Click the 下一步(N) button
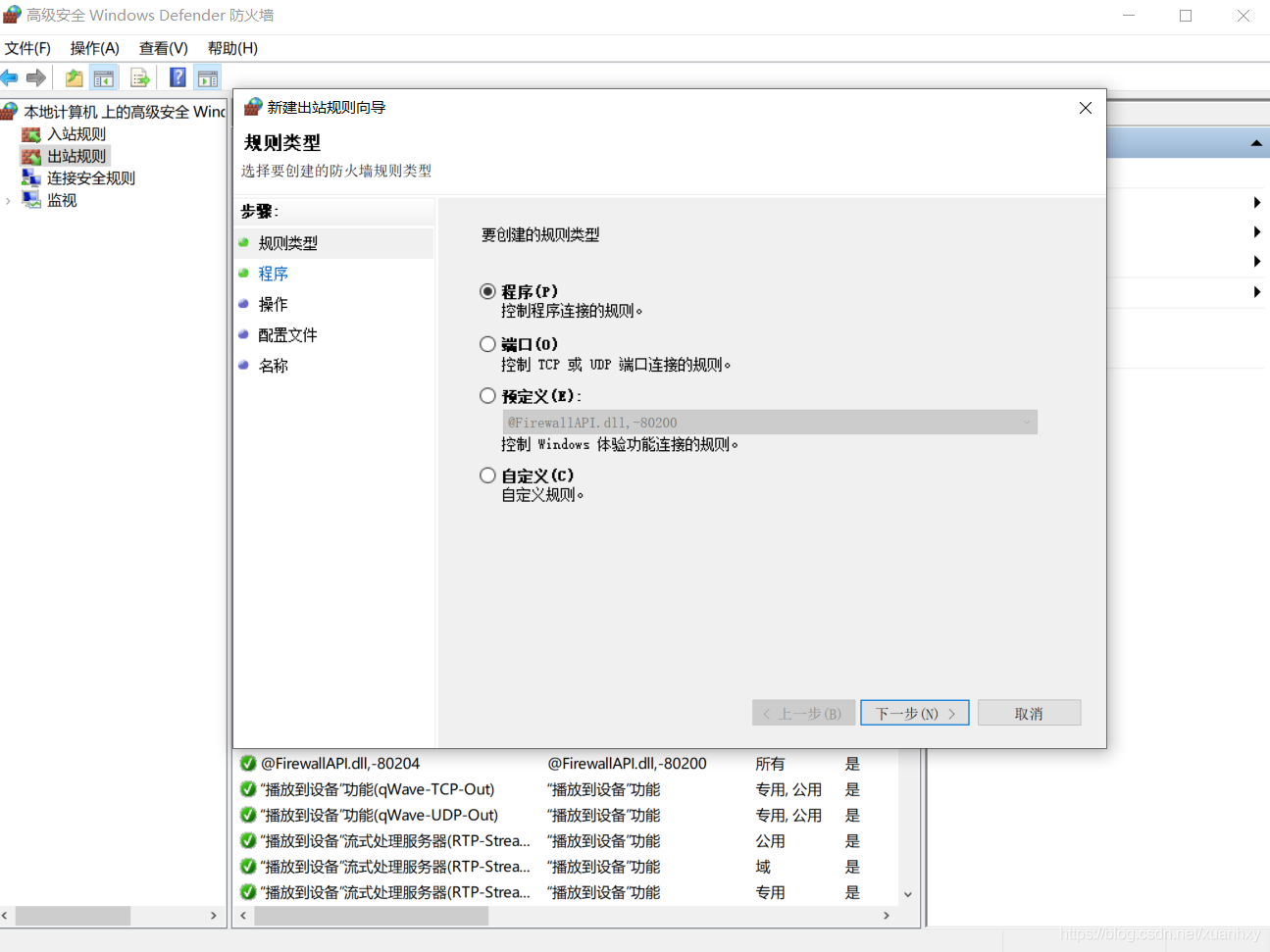The height and width of the screenshot is (952, 1270). pos(915,713)
